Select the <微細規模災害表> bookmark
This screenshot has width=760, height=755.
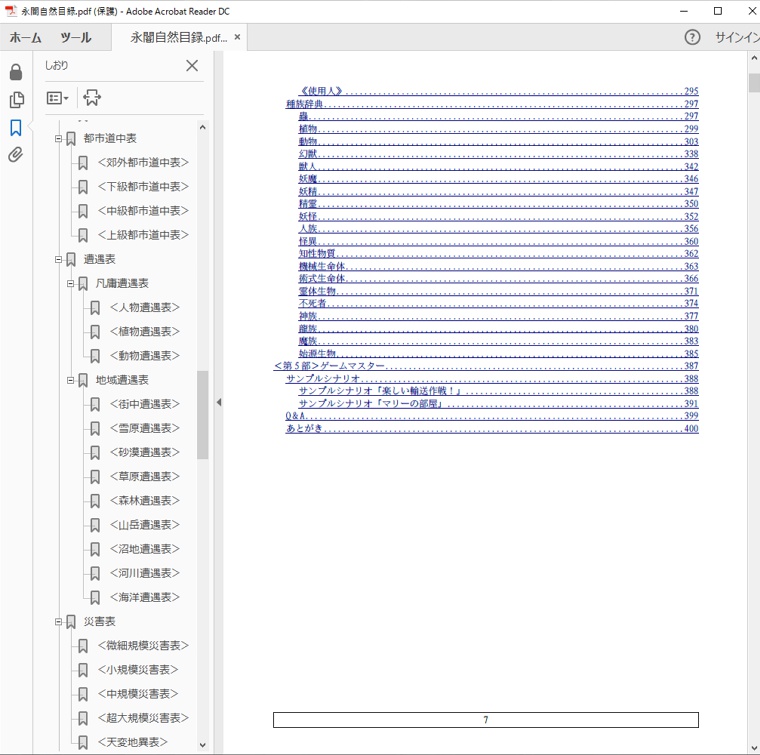click(143, 645)
